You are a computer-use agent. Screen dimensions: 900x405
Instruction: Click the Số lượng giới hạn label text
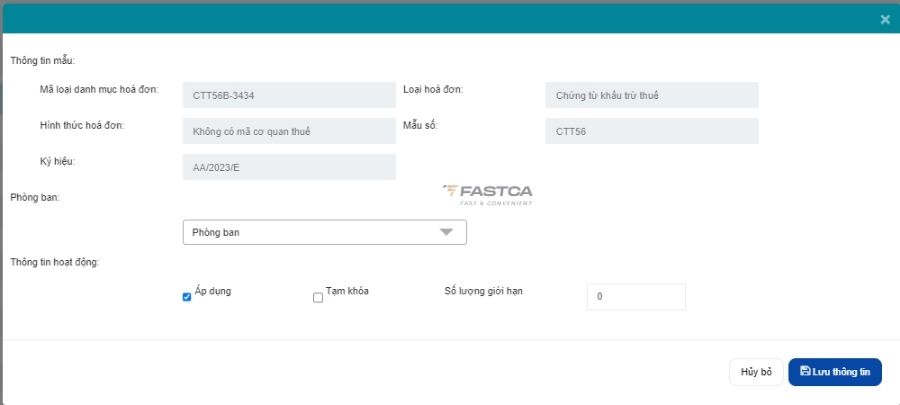484,291
